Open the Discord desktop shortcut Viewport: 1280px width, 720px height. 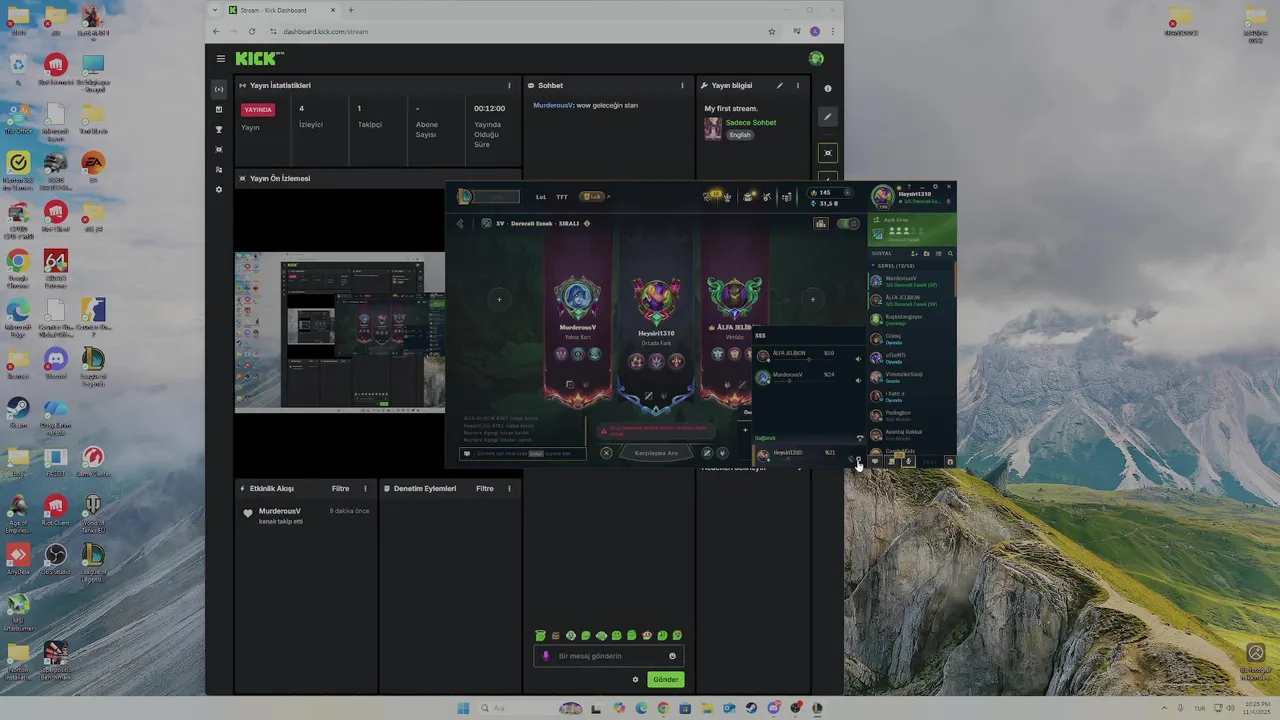(x=56, y=361)
